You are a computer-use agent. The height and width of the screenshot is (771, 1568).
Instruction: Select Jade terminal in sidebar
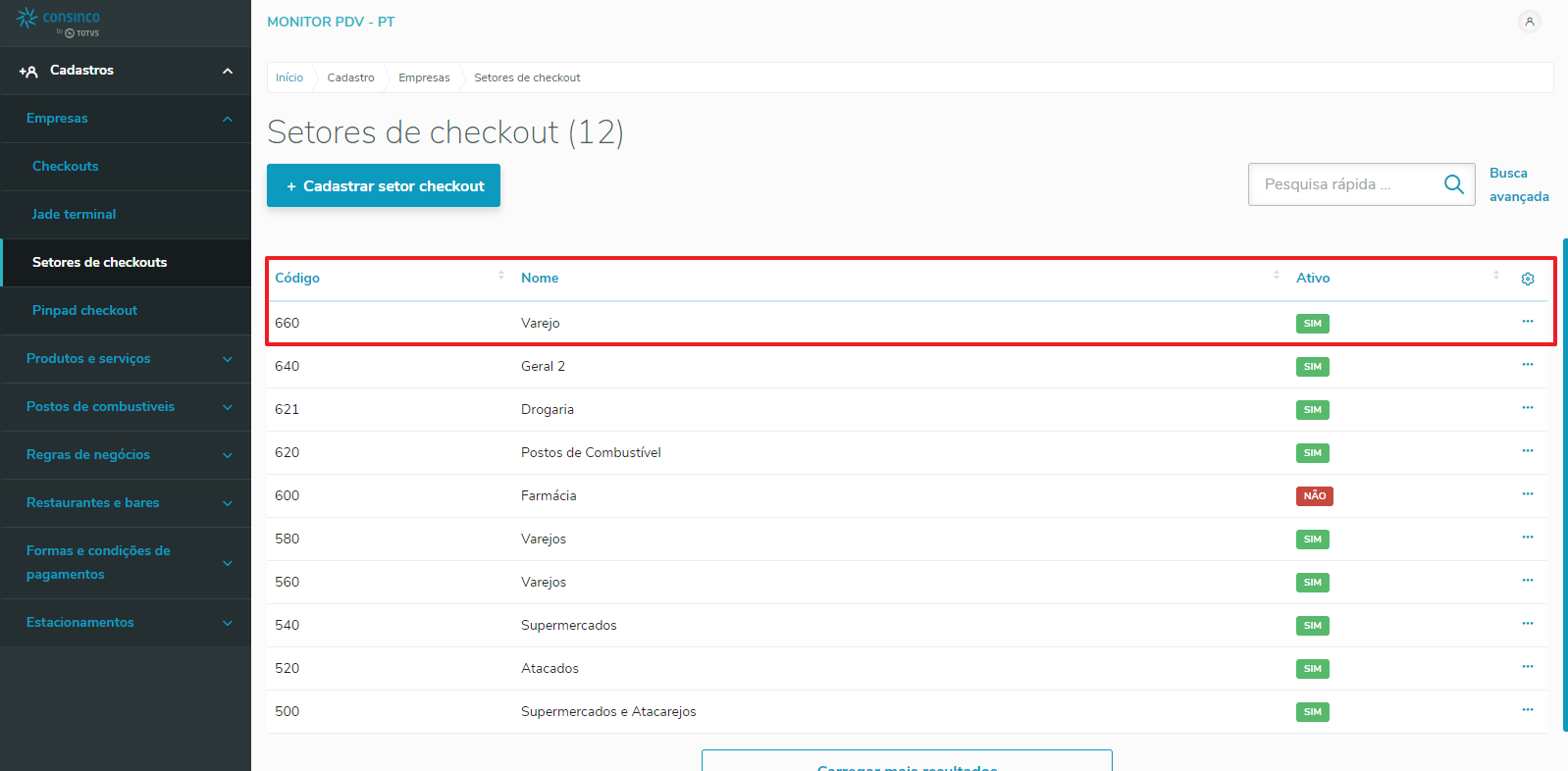(74, 215)
